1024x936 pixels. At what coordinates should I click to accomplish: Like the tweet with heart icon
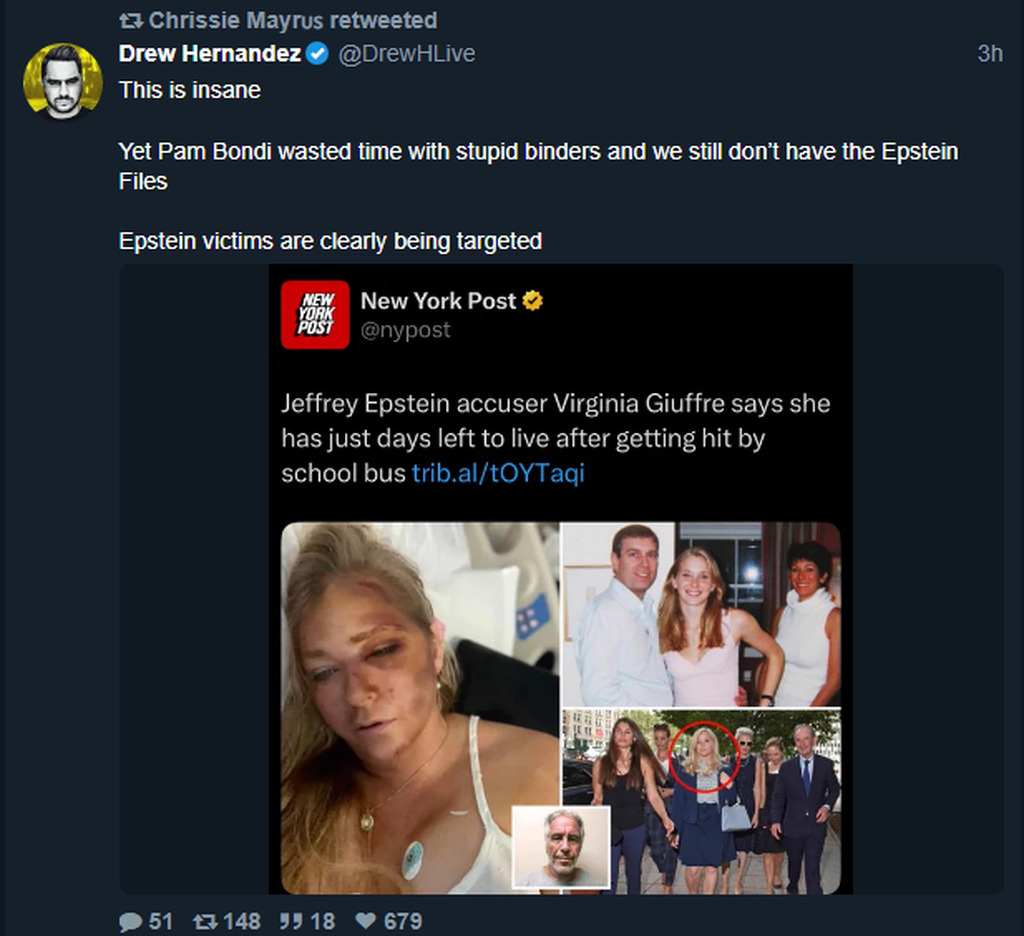[x=366, y=921]
